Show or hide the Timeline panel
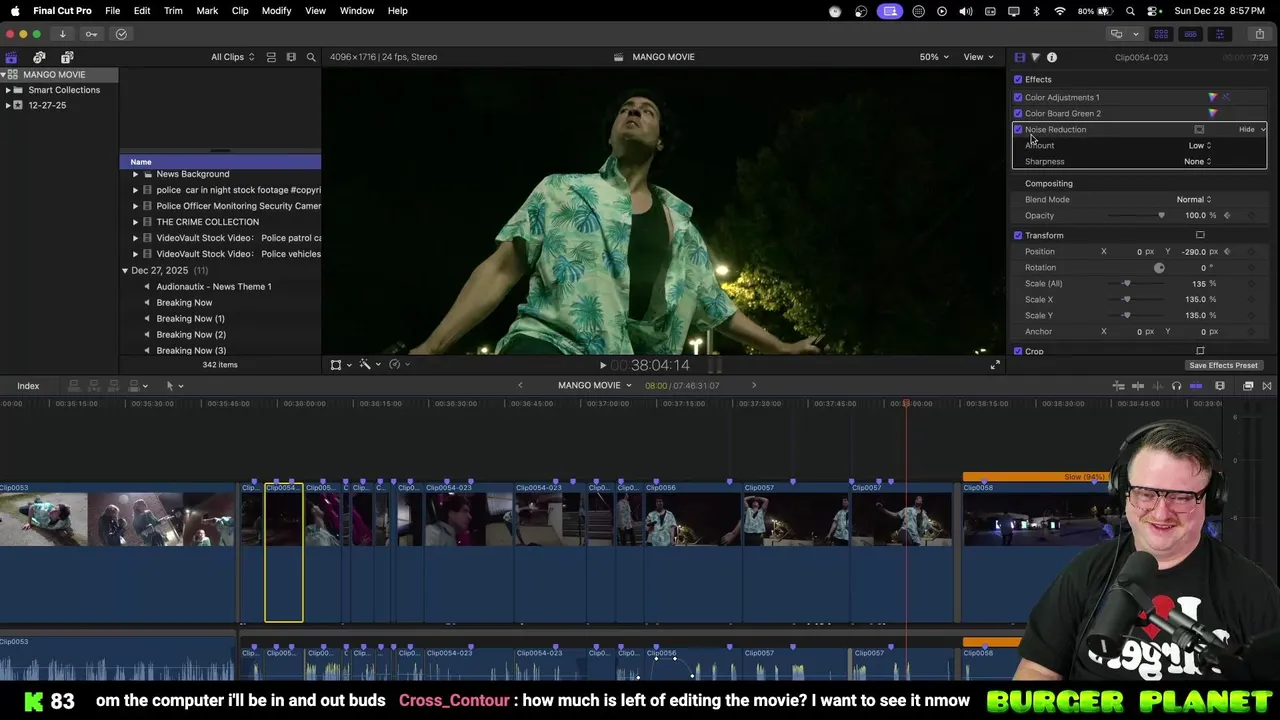The image size is (1280, 720). [x=1190, y=34]
